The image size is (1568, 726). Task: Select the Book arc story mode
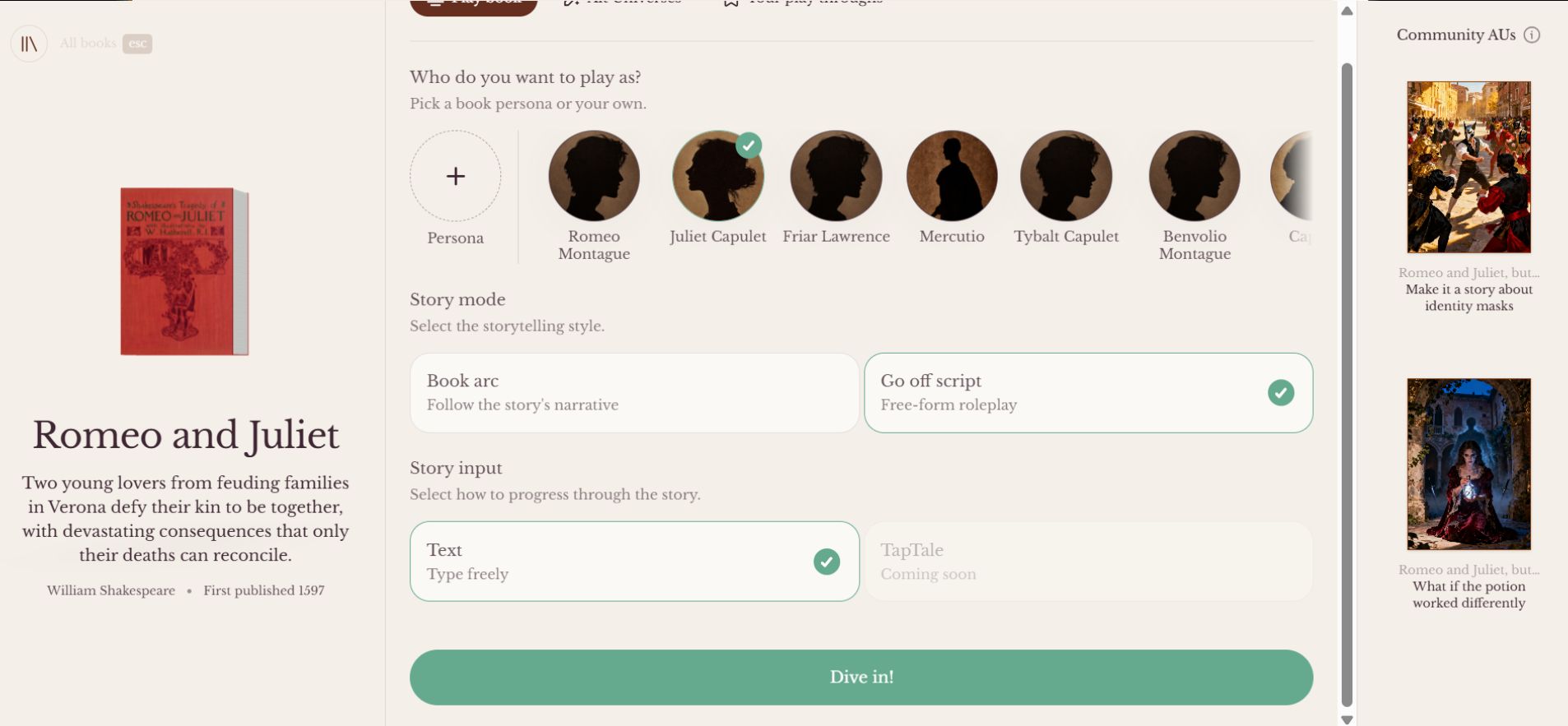pos(633,392)
